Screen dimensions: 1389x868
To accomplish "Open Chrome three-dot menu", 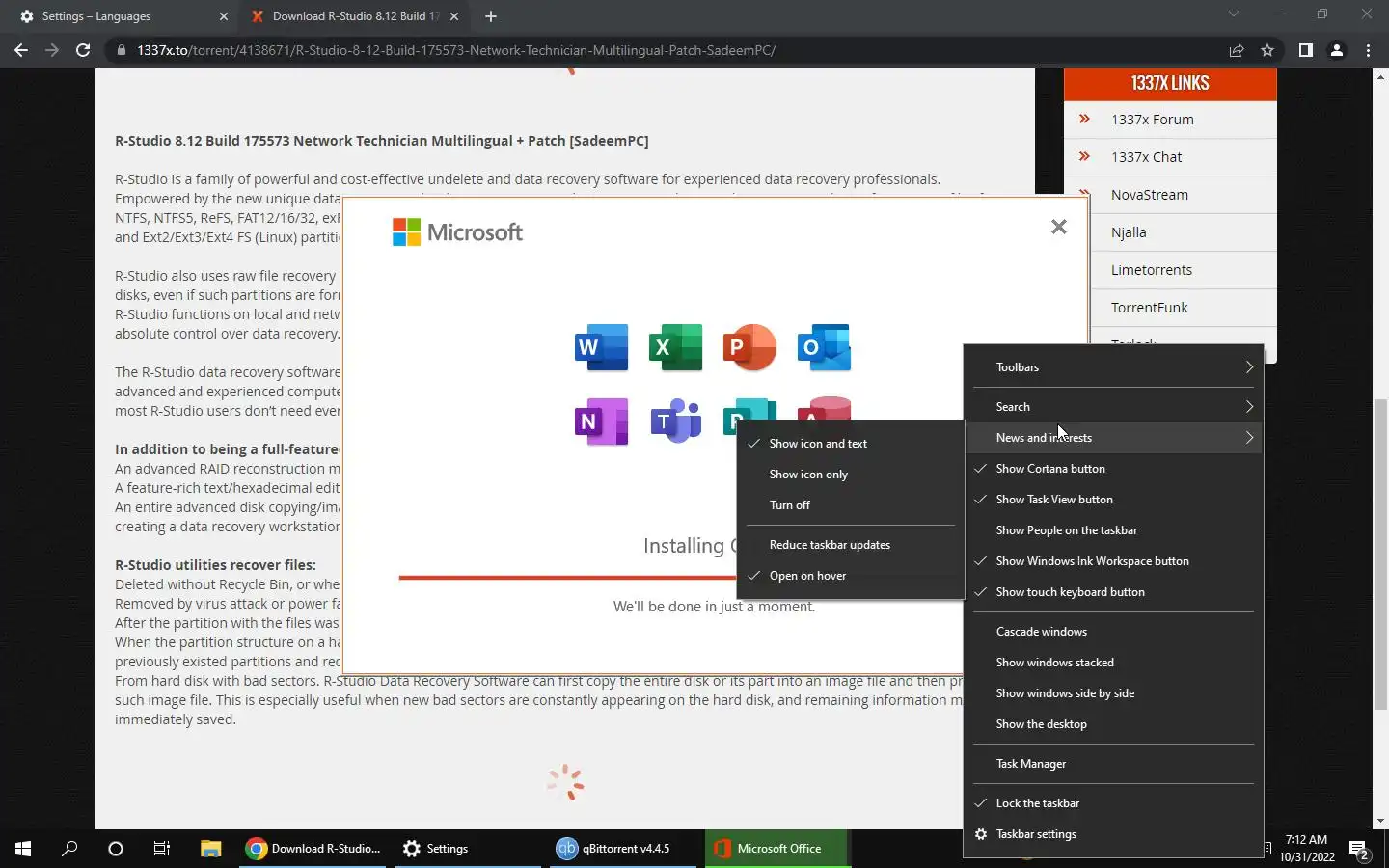I will [1368, 50].
